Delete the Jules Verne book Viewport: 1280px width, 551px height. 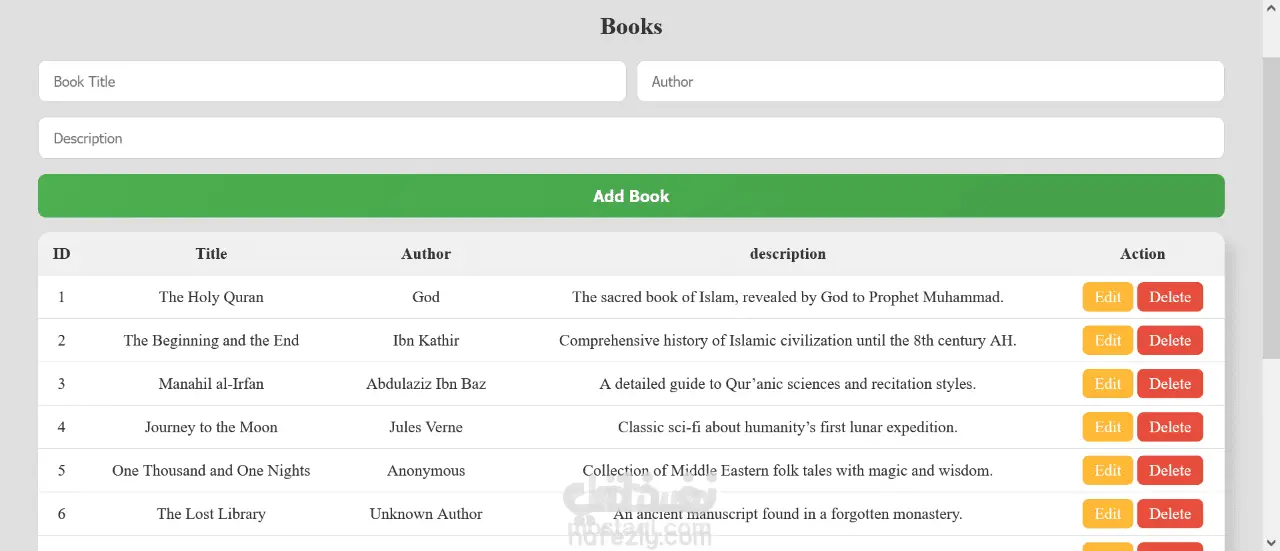[1169, 427]
